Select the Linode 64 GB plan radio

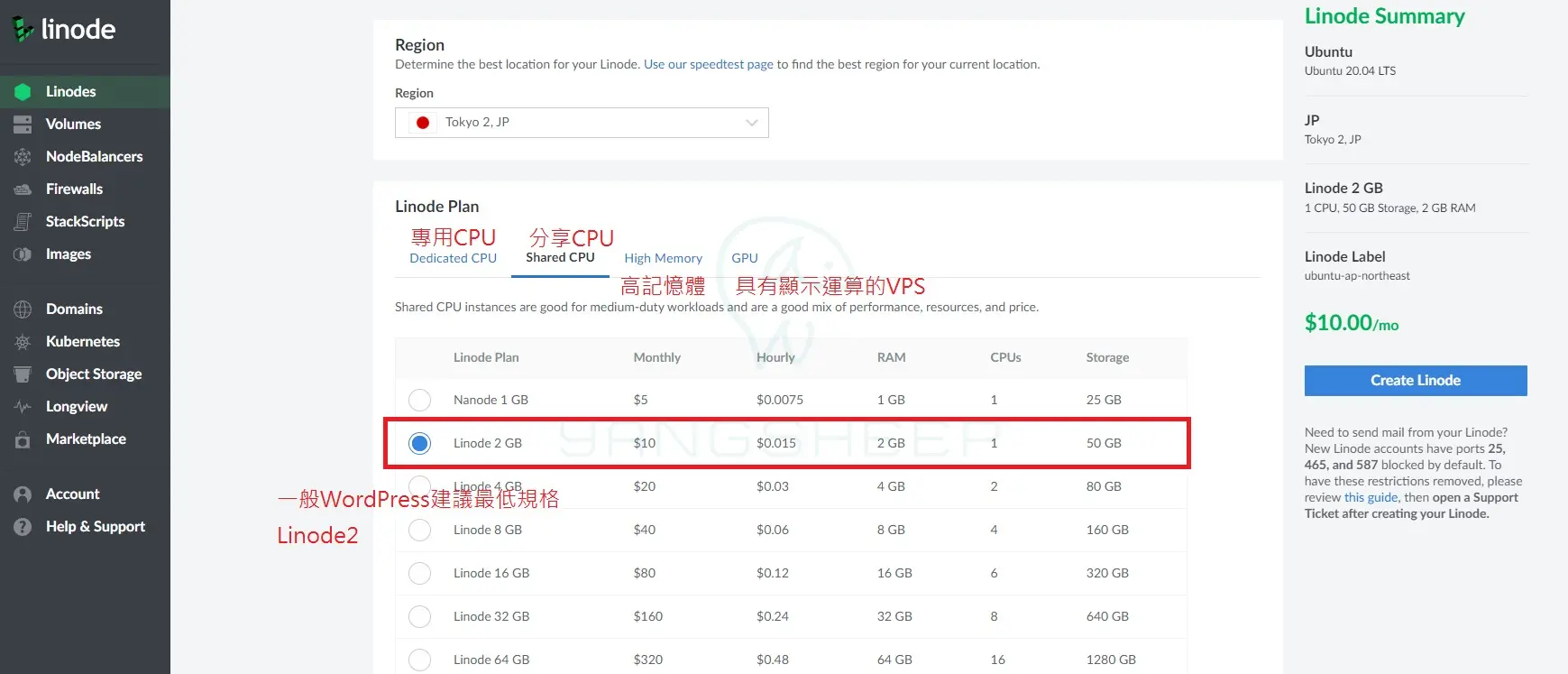click(419, 660)
